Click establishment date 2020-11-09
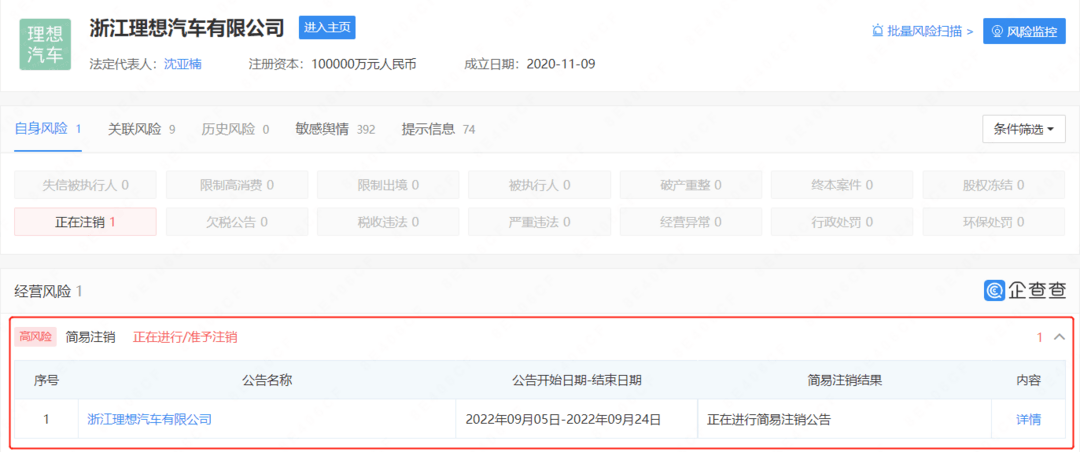1080x452 pixels. coord(561,65)
